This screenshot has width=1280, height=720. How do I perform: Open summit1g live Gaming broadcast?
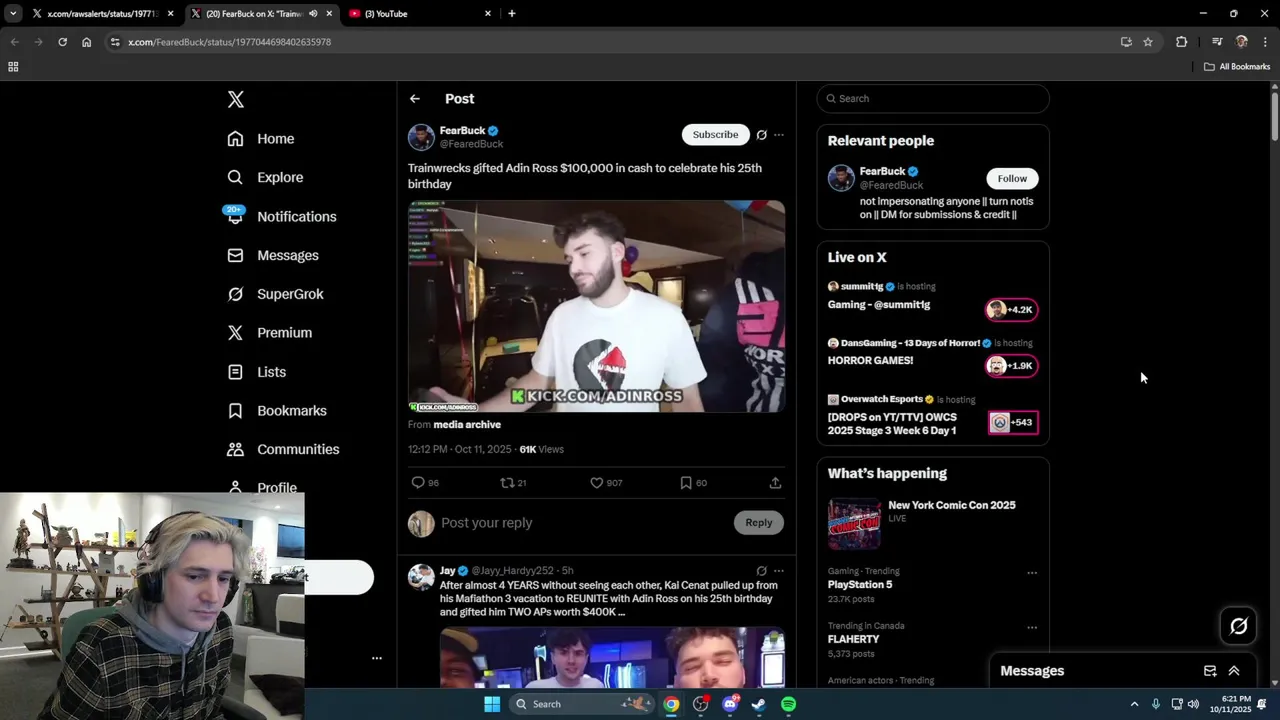pos(932,297)
